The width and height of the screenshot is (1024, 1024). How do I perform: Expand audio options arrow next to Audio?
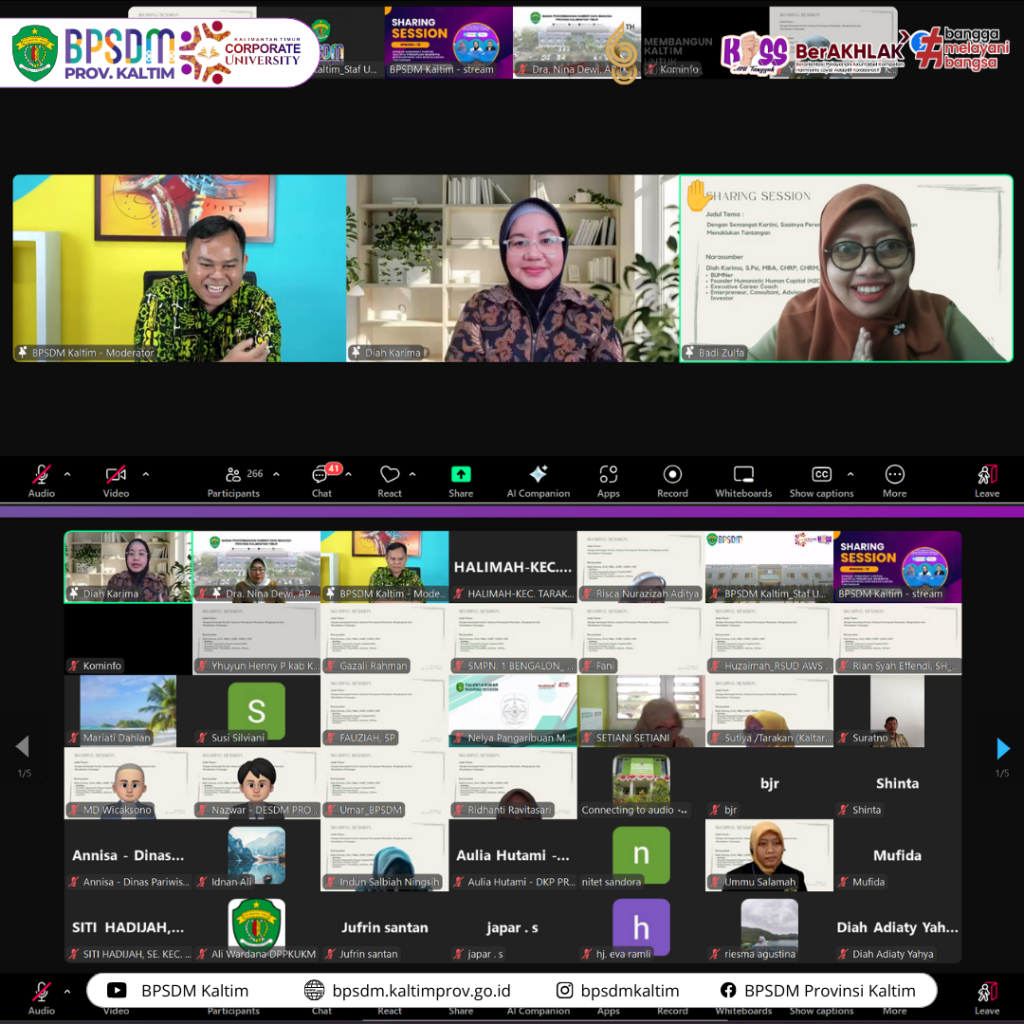[67, 474]
